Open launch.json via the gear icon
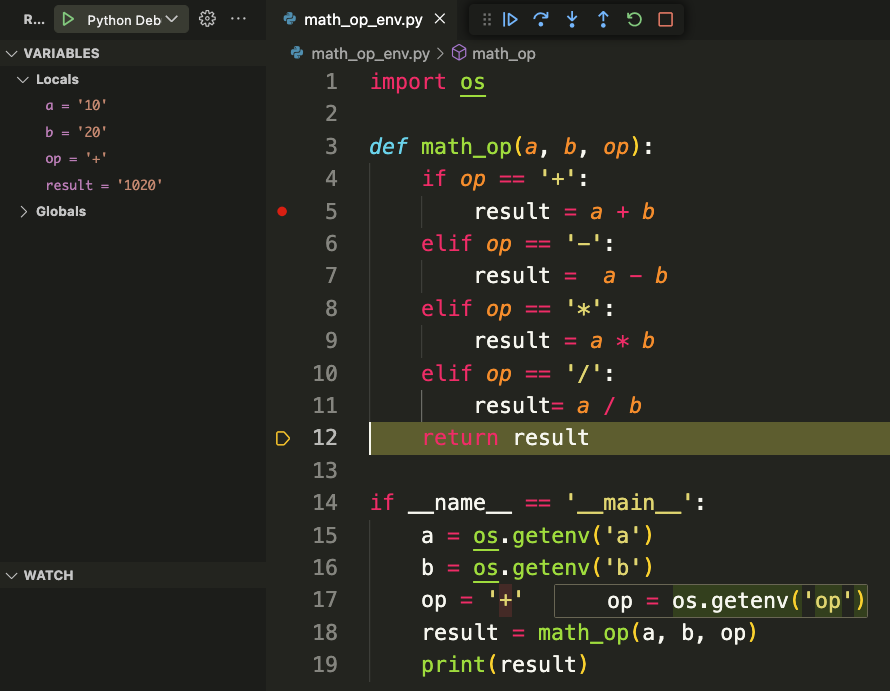The height and width of the screenshot is (691, 890). click(207, 19)
